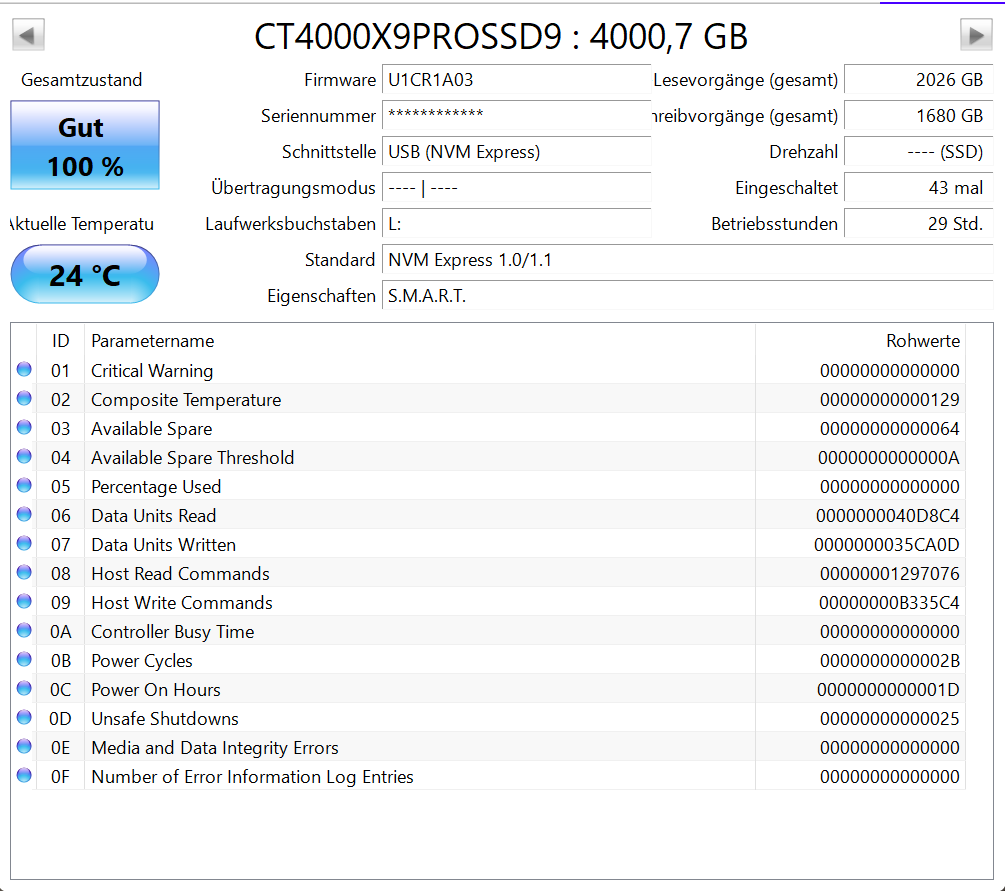Screen dimensions: 1005x891
Task: Click the total reads value 2026 GB
Action: click(918, 80)
